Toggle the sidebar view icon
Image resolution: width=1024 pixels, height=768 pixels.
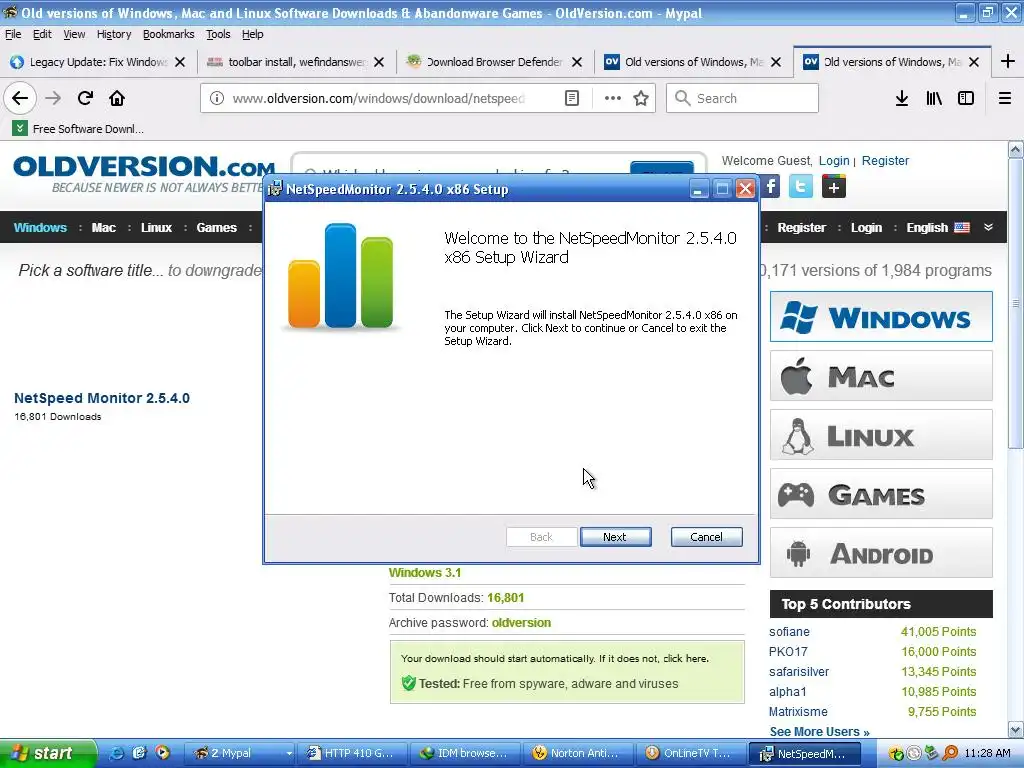point(966,98)
